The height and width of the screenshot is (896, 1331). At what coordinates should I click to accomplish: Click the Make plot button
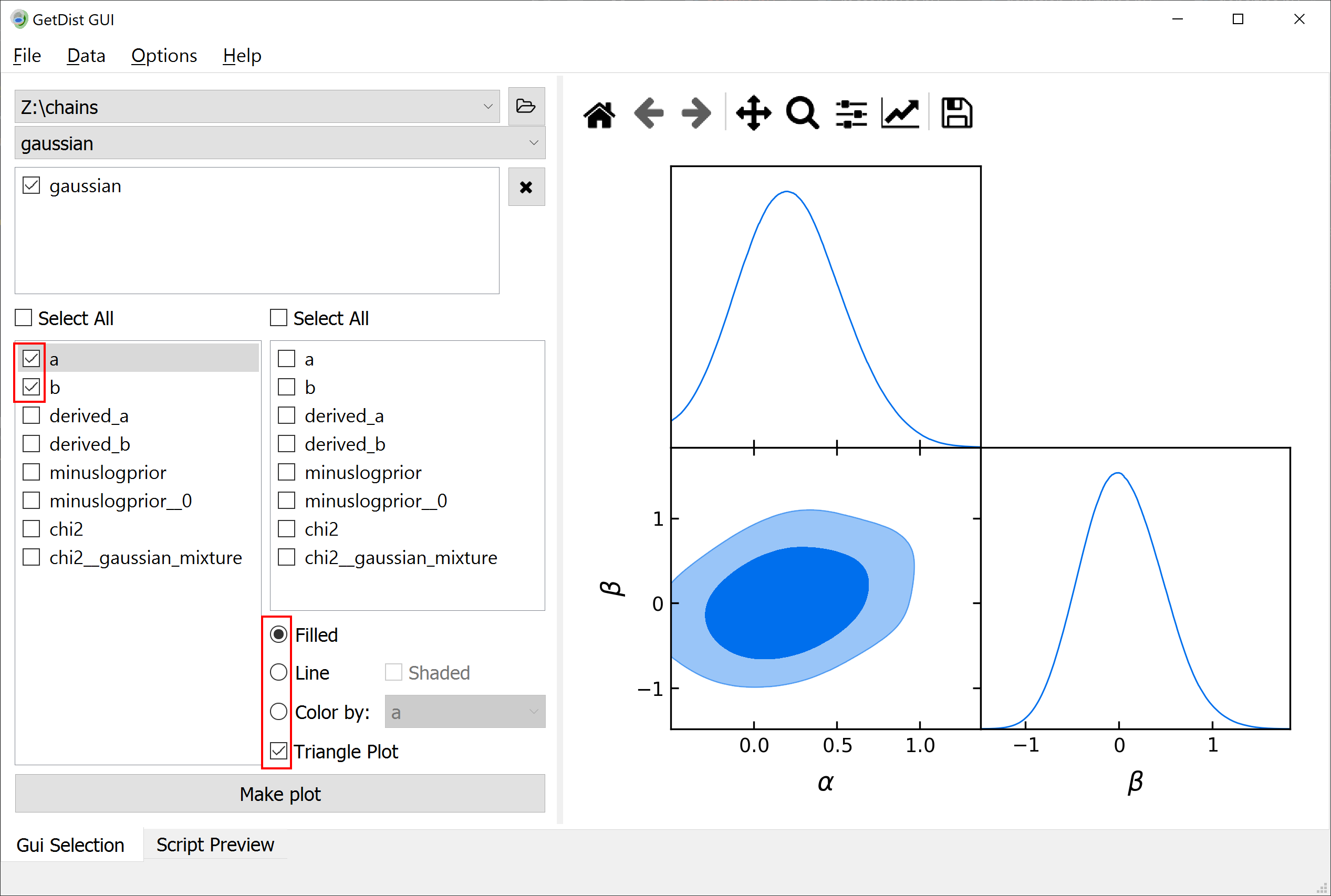280,794
